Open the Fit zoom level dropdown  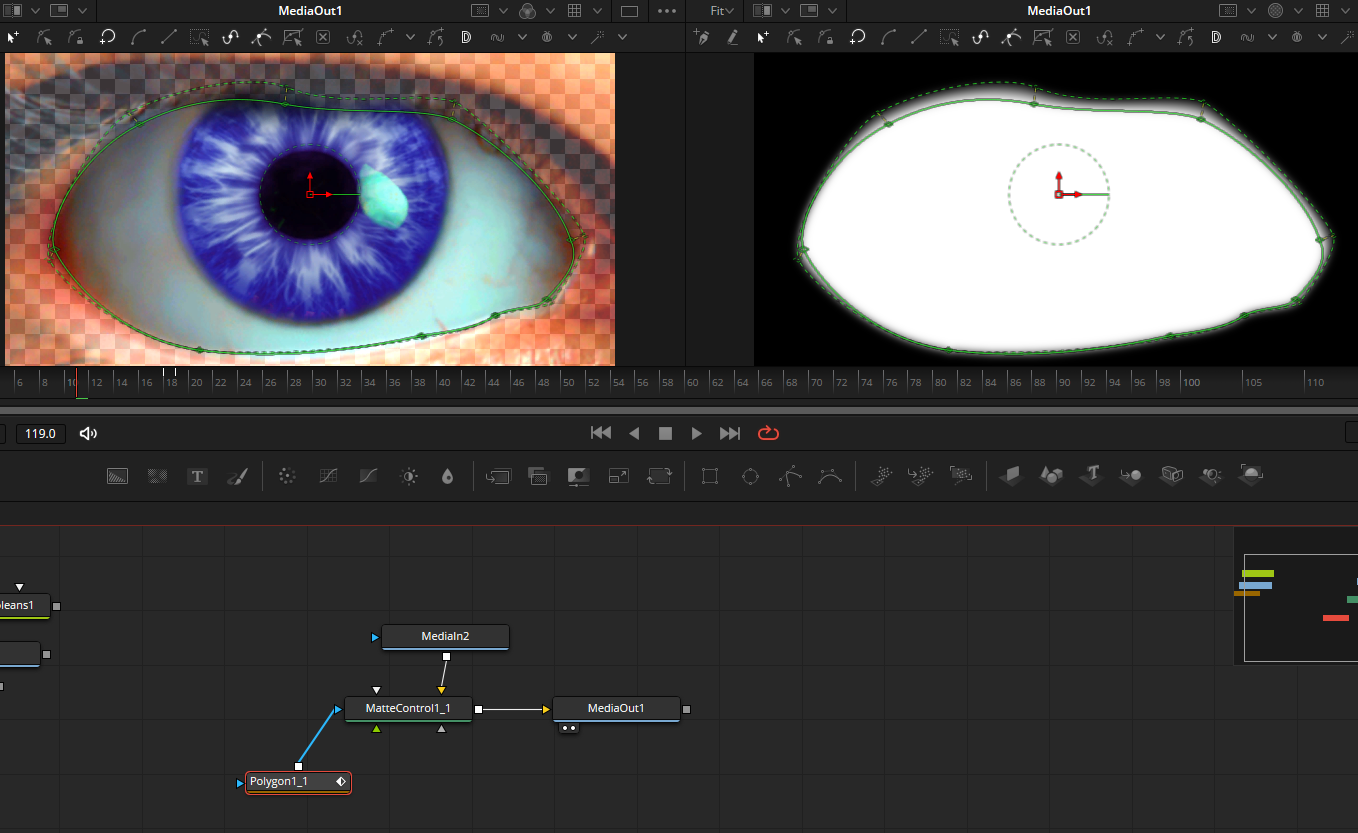[x=721, y=11]
